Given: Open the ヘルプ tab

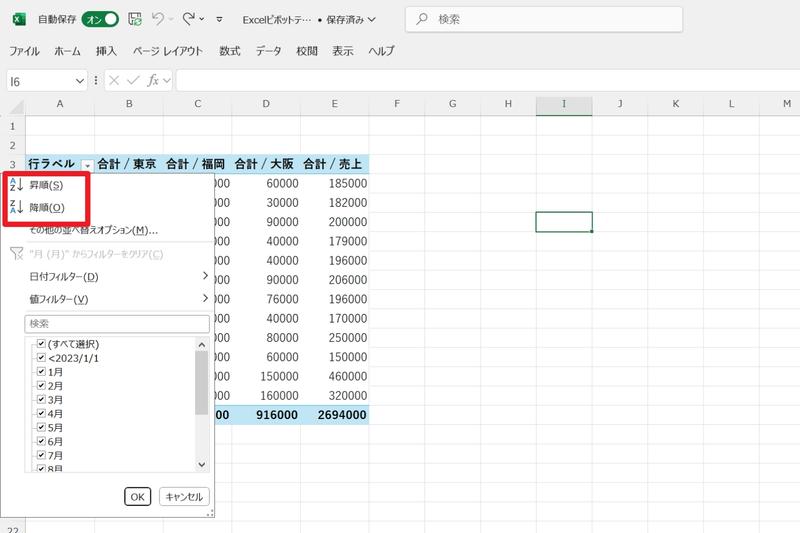Looking at the screenshot, I should 382,51.
